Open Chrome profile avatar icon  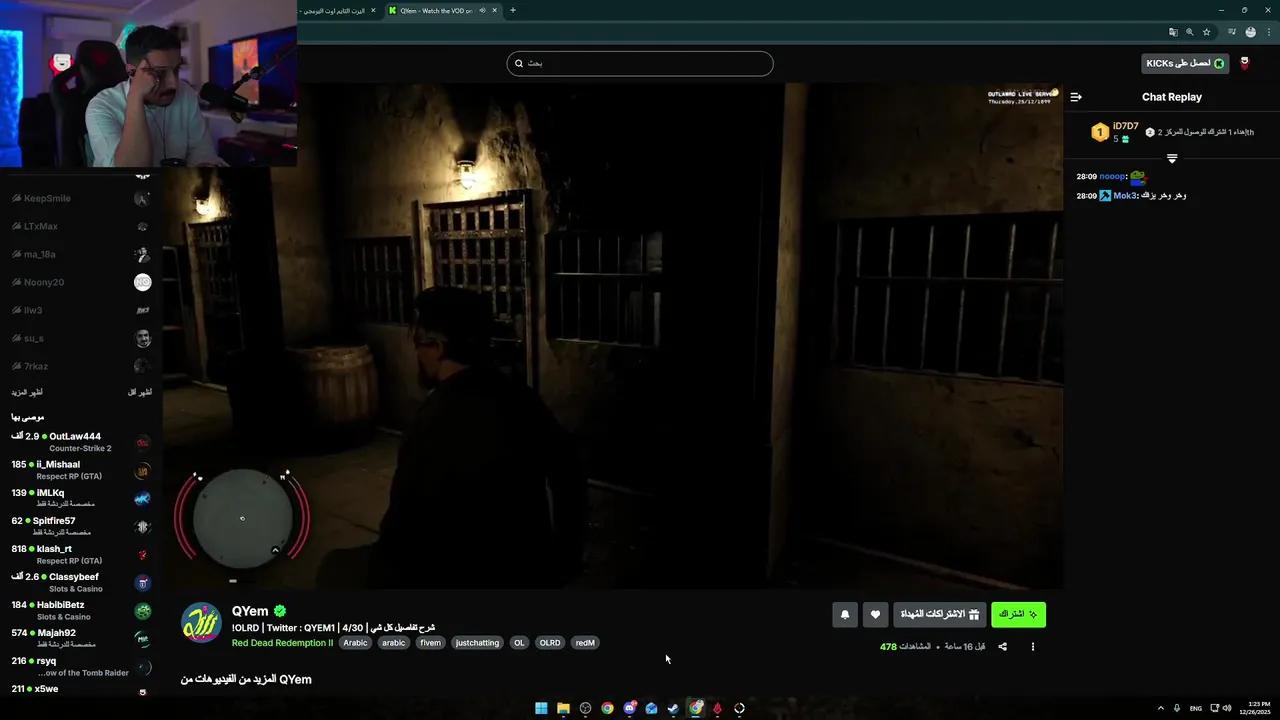(x=1251, y=32)
